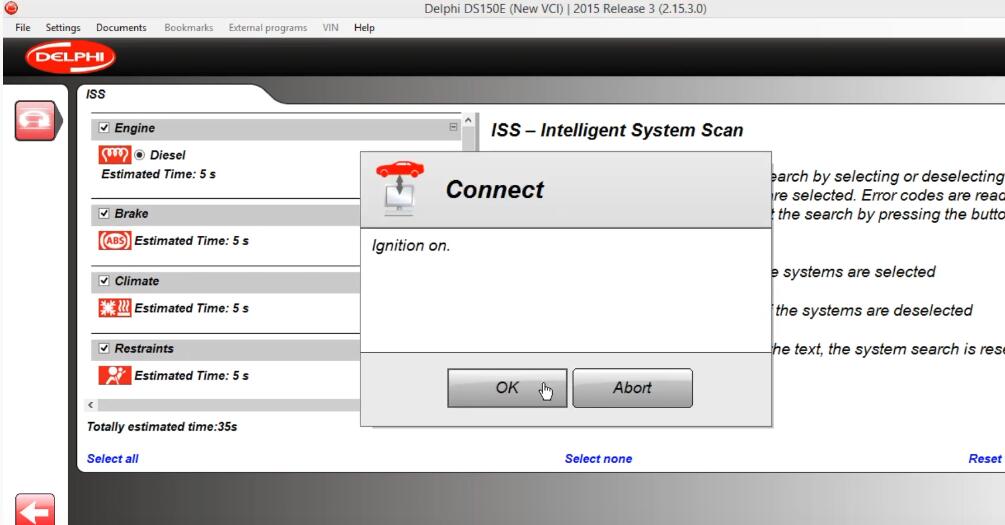Uncheck the Brake system checkbox
The width and height of the screenshot is (1005, 525).
coord(104,214)
